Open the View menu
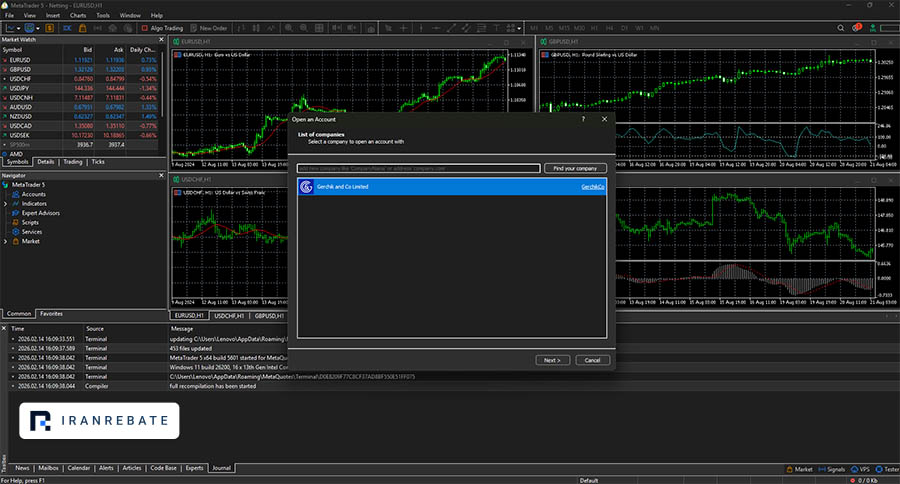This screenshot has width=900, height=484. tap(30, 16)
